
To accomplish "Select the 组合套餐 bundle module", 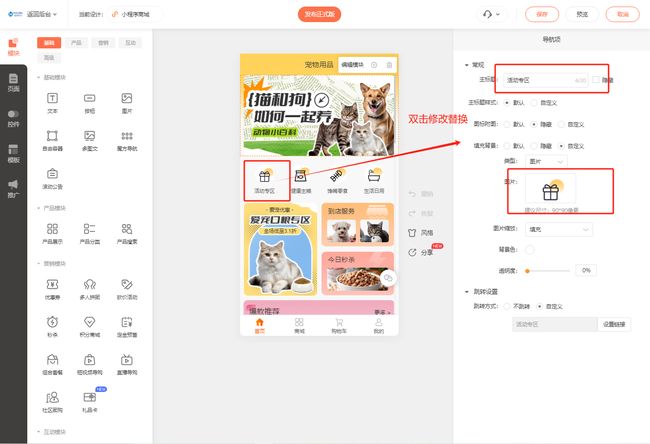I will pos(52,364).
